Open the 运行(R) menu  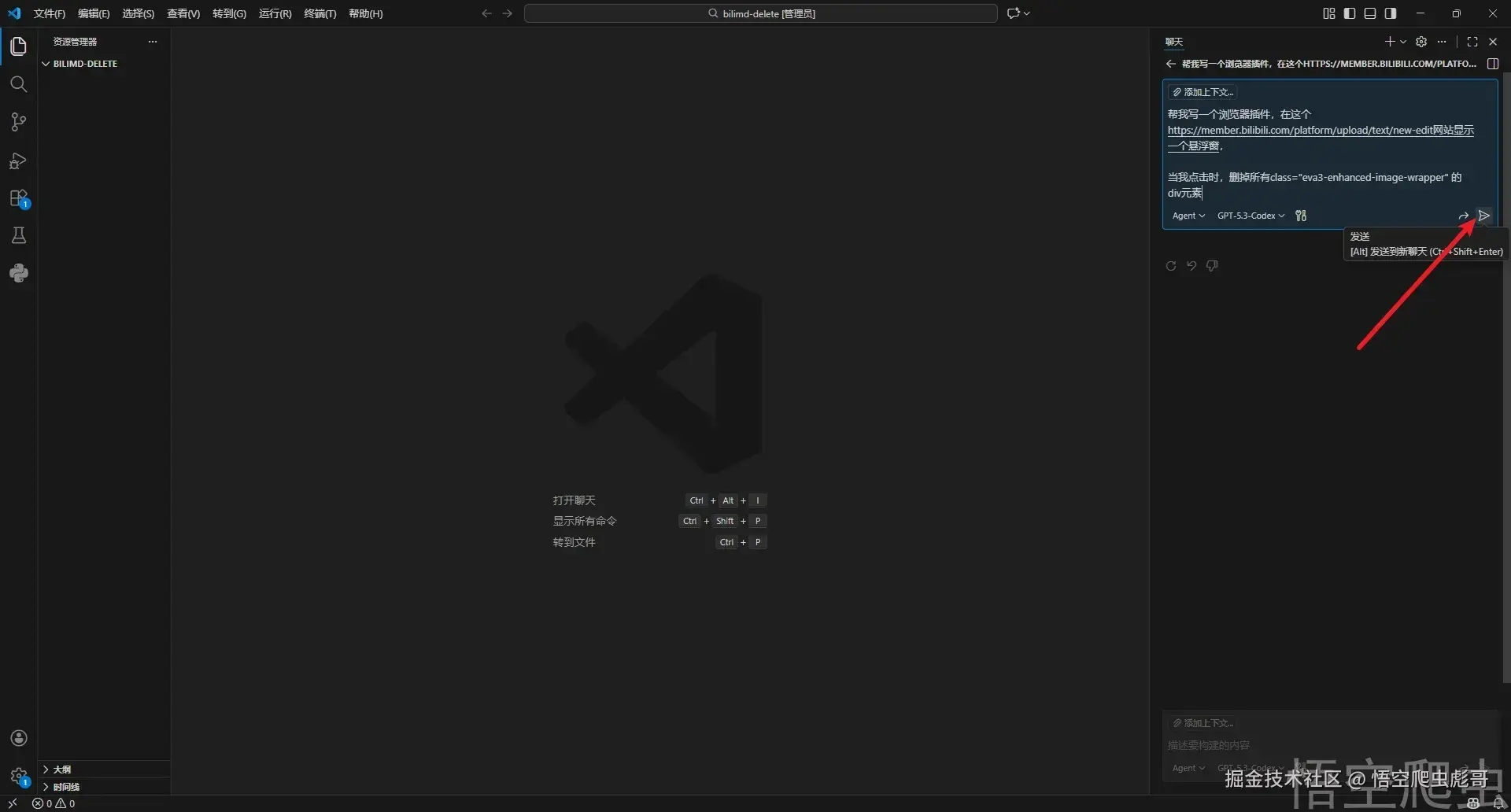click(x=275, y=13)
